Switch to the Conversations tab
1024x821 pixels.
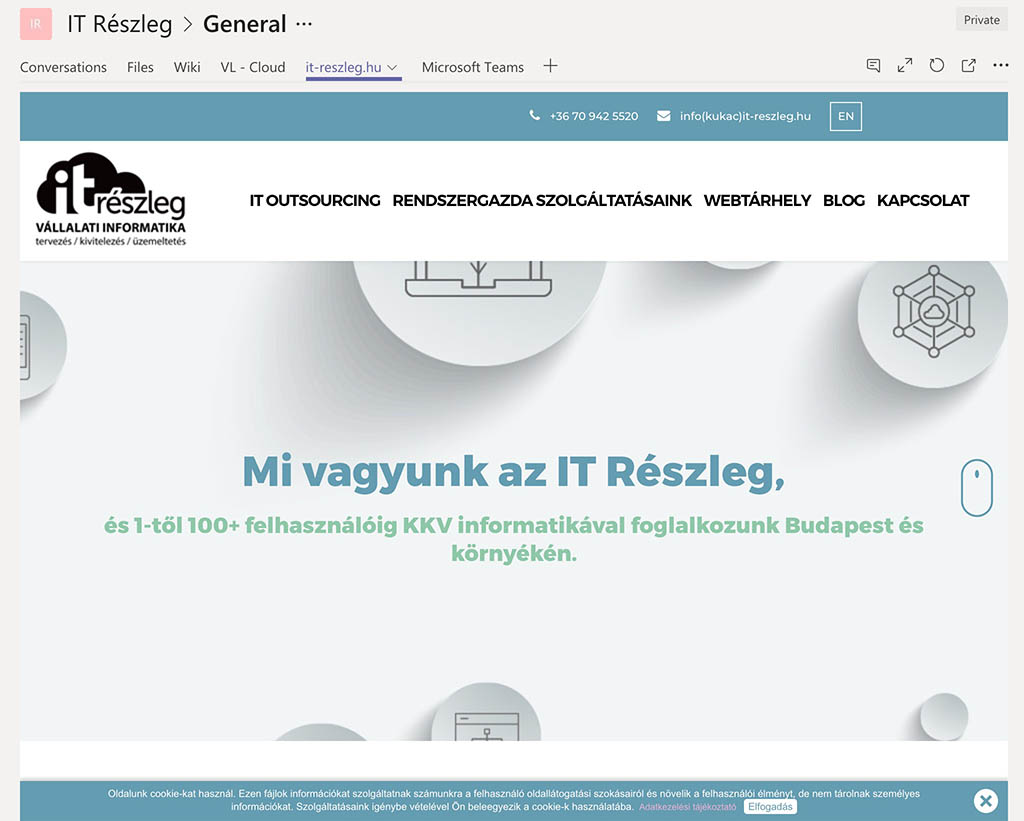[63, 67]
